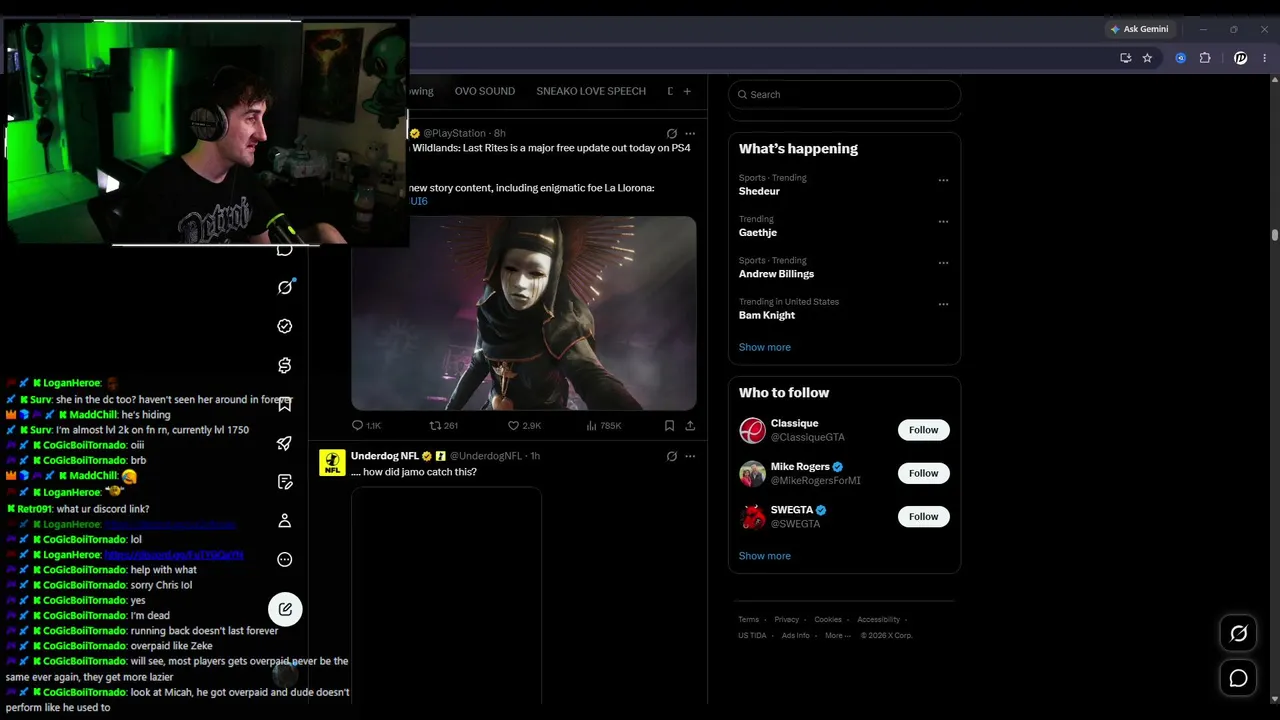Show more trending topics

tap(765, 347)
